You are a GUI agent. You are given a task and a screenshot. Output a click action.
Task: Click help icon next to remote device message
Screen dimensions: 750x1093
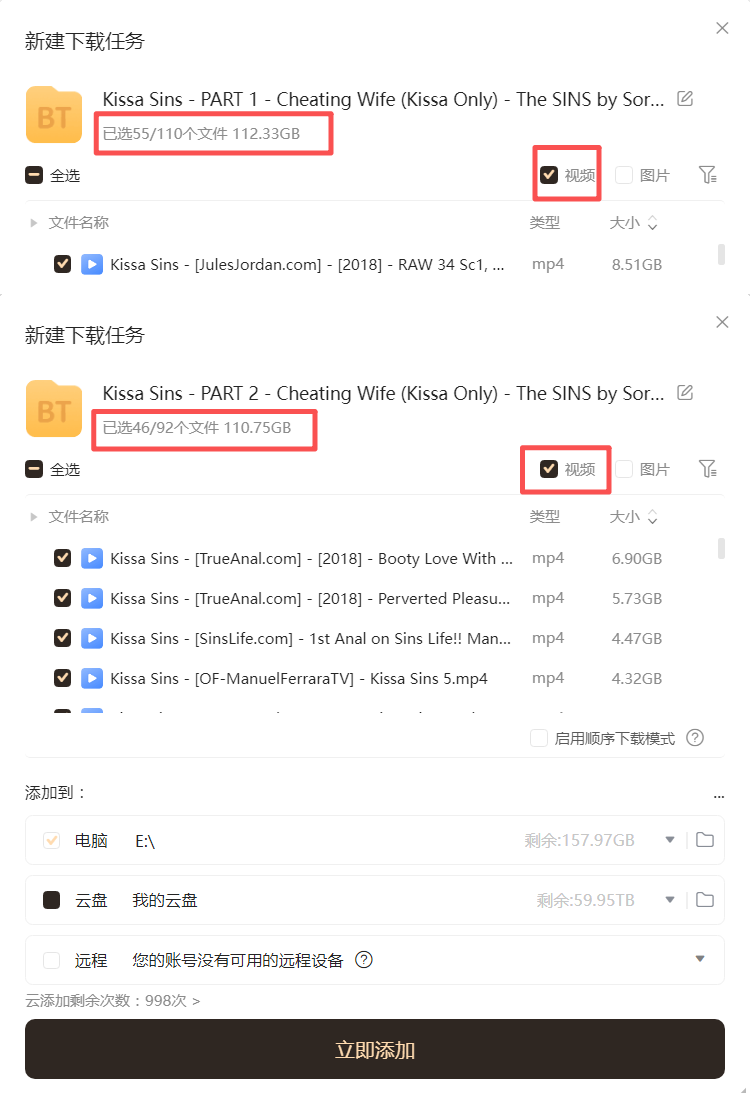click(364, 960)
